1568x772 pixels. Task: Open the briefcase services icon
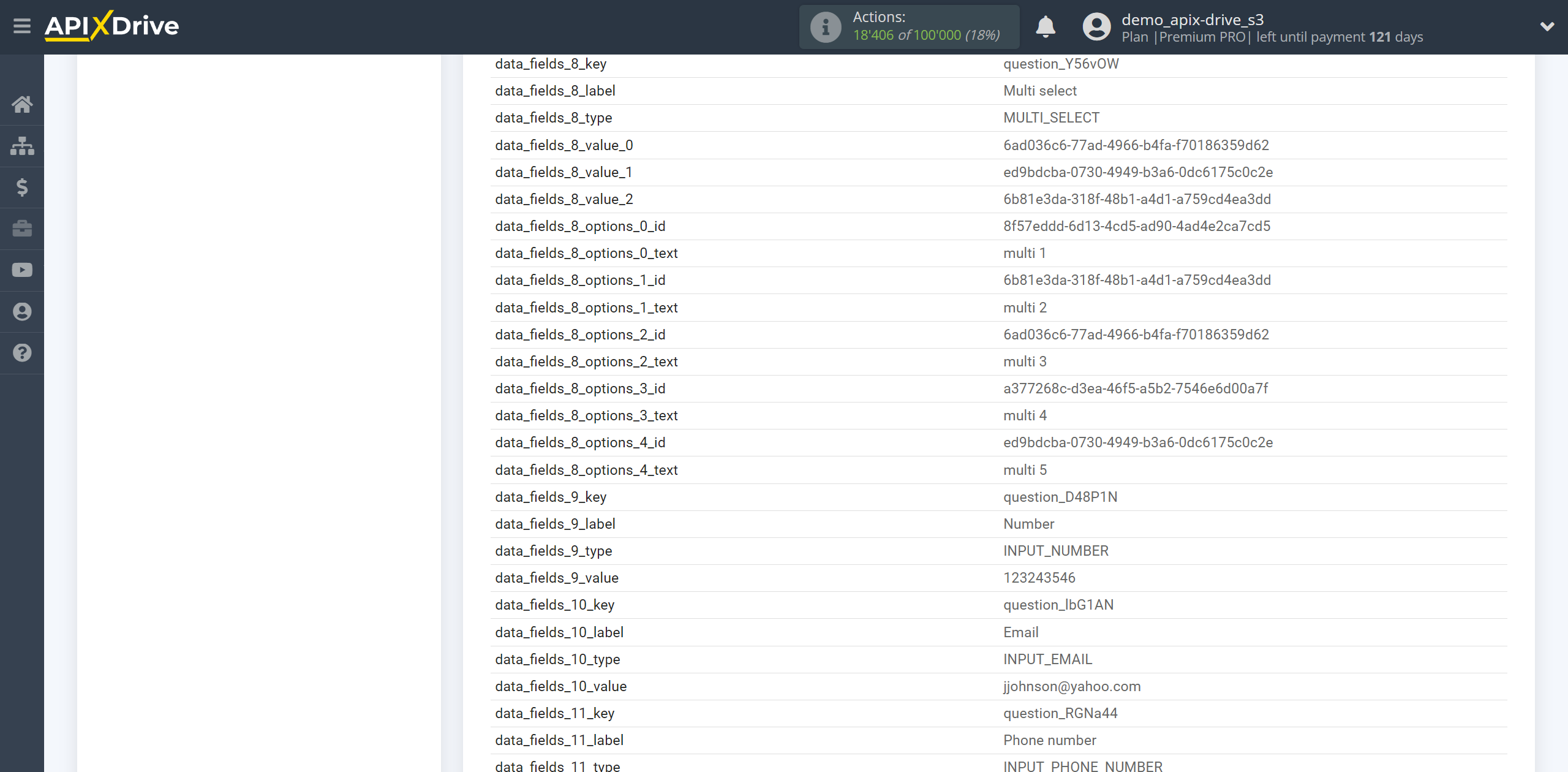(x=22, y=229)
